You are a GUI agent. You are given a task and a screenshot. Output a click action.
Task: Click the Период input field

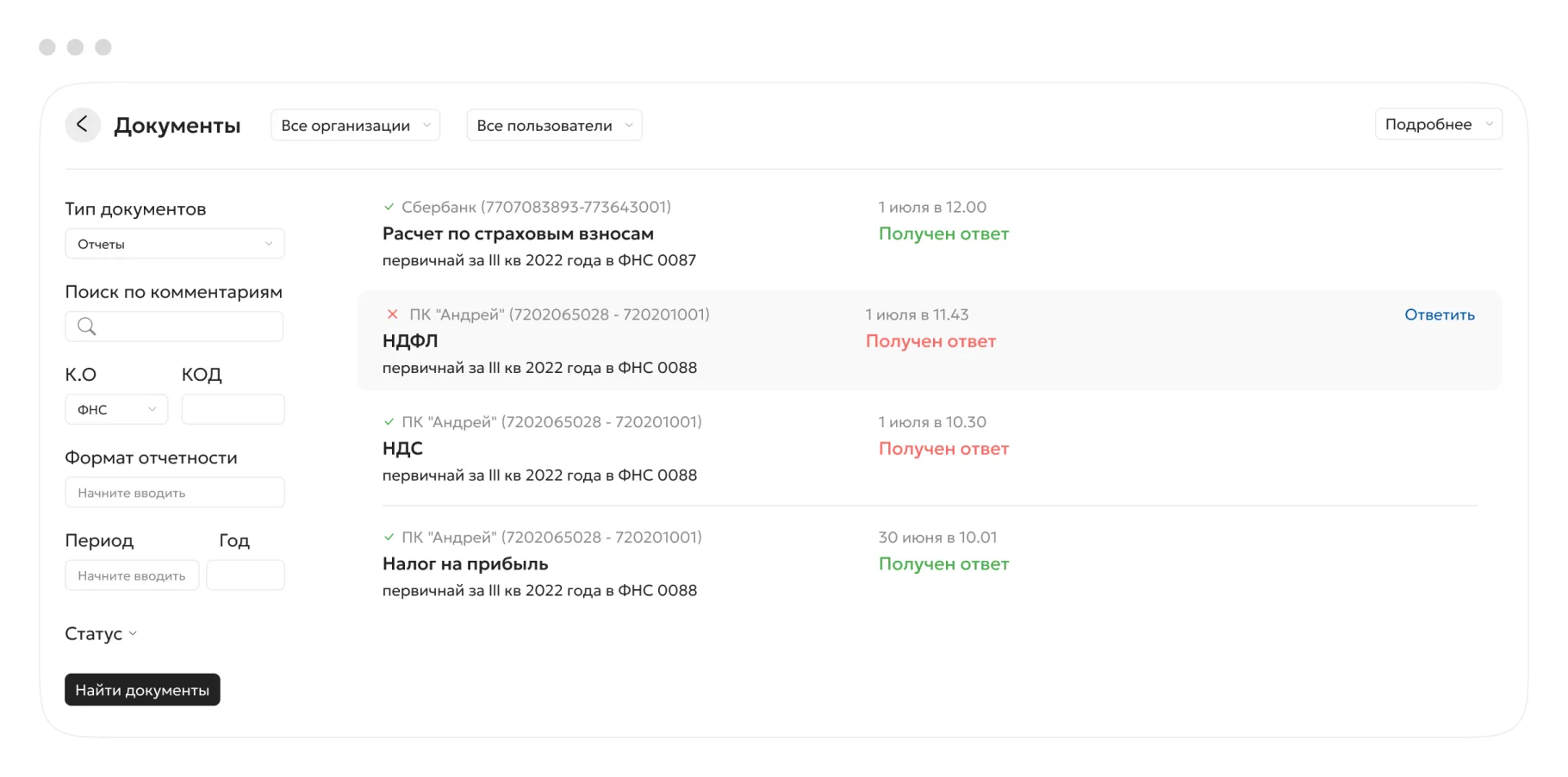pyautogui.click(x=132, y=575)
